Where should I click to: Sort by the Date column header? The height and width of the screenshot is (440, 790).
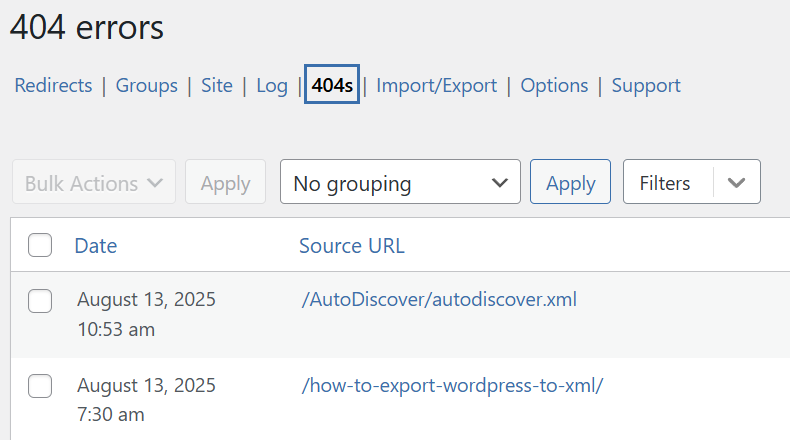pos(95,245)
